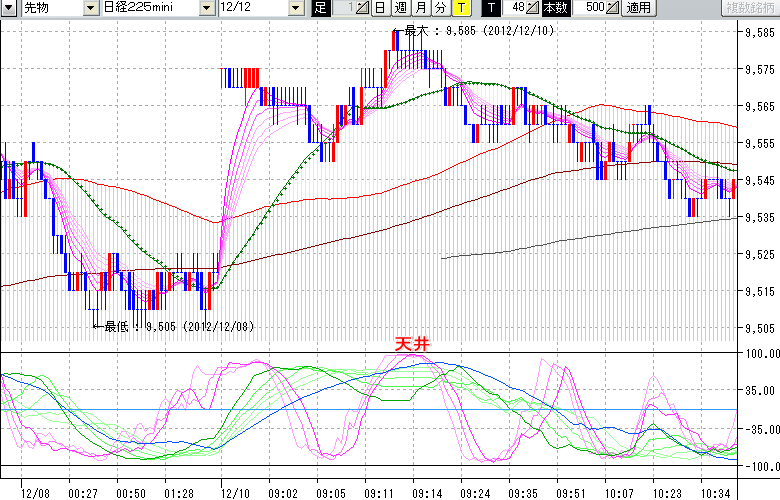Select minute bars (分) timeframe

click(x=441, y=8)
